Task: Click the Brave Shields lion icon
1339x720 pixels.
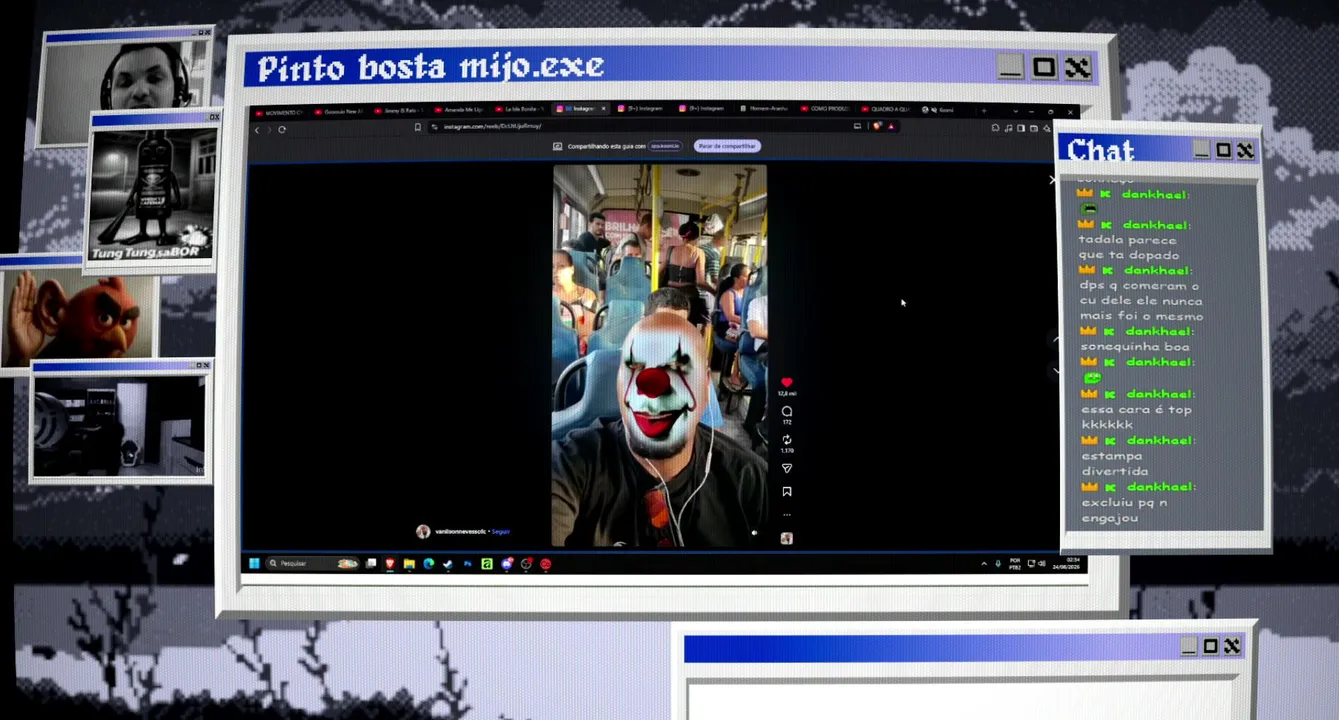Action: [877, 126]
